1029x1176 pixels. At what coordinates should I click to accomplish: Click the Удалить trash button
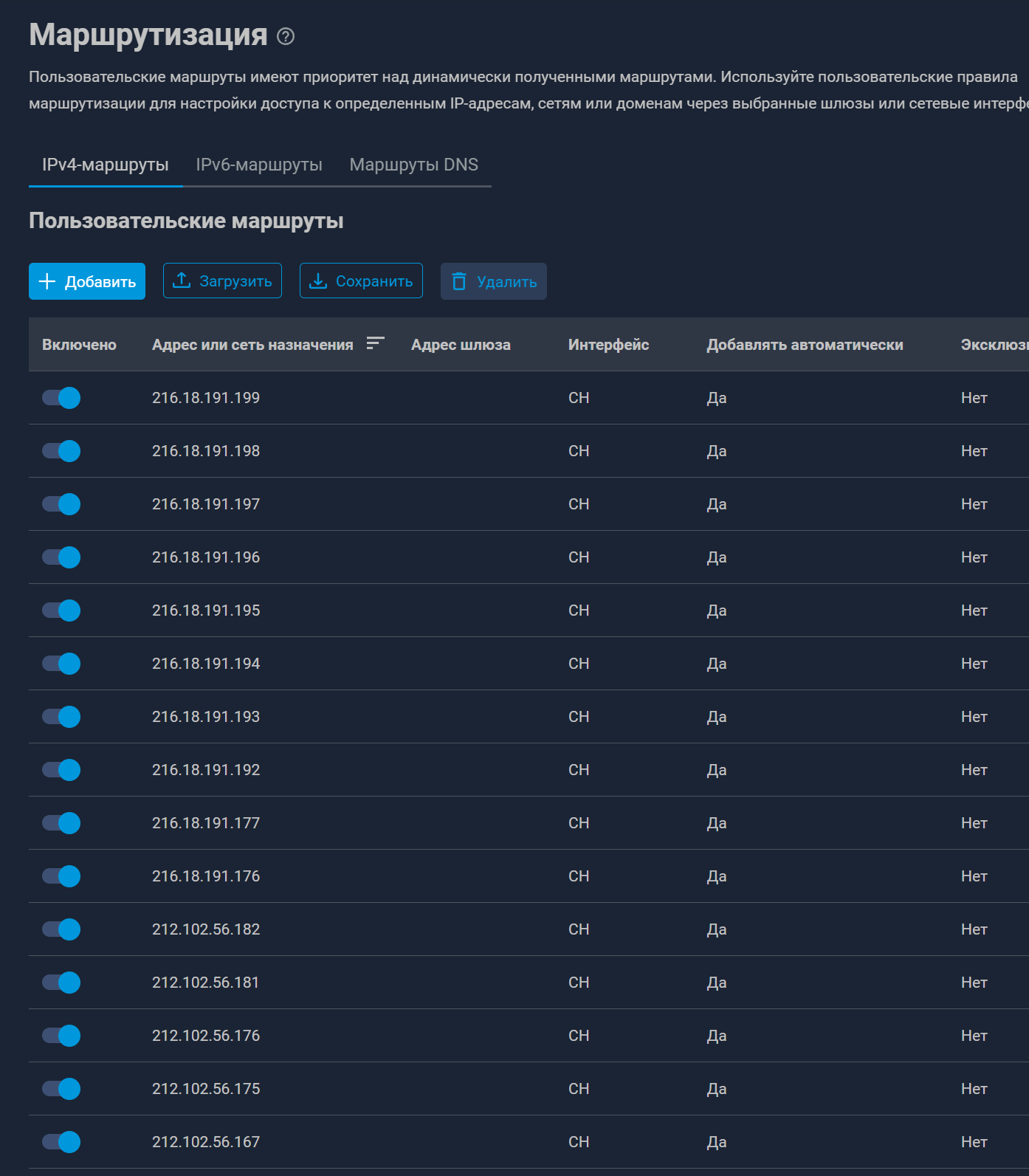coord(493,281)
